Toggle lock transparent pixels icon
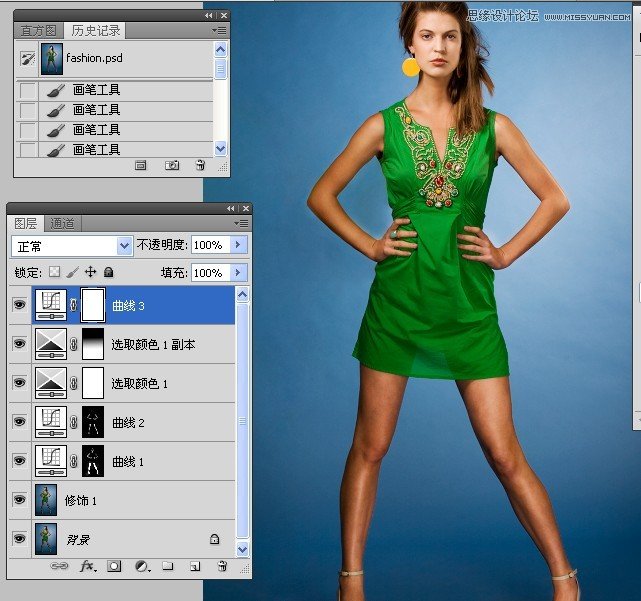This screenshot has height=601, width=641. 54,272
